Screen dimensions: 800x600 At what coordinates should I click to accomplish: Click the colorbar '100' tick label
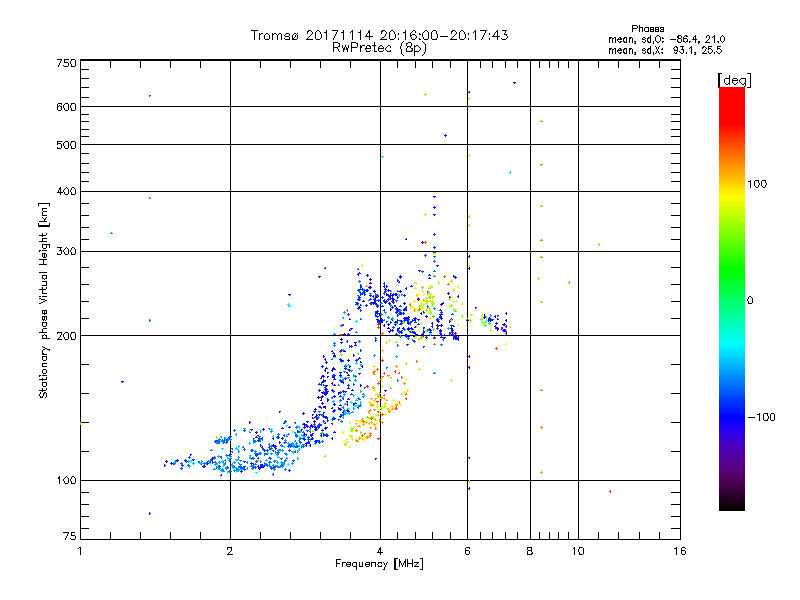(757, 184)
